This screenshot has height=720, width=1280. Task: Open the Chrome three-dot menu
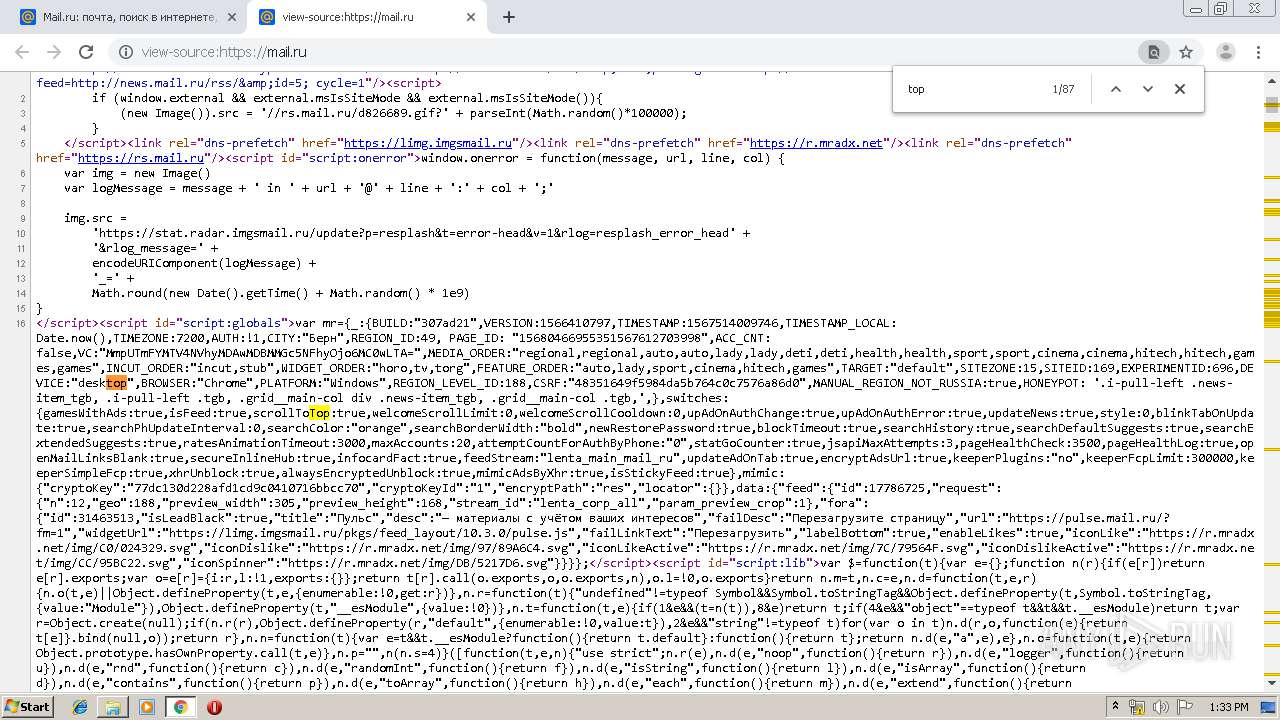click(x=1258, y=52)
